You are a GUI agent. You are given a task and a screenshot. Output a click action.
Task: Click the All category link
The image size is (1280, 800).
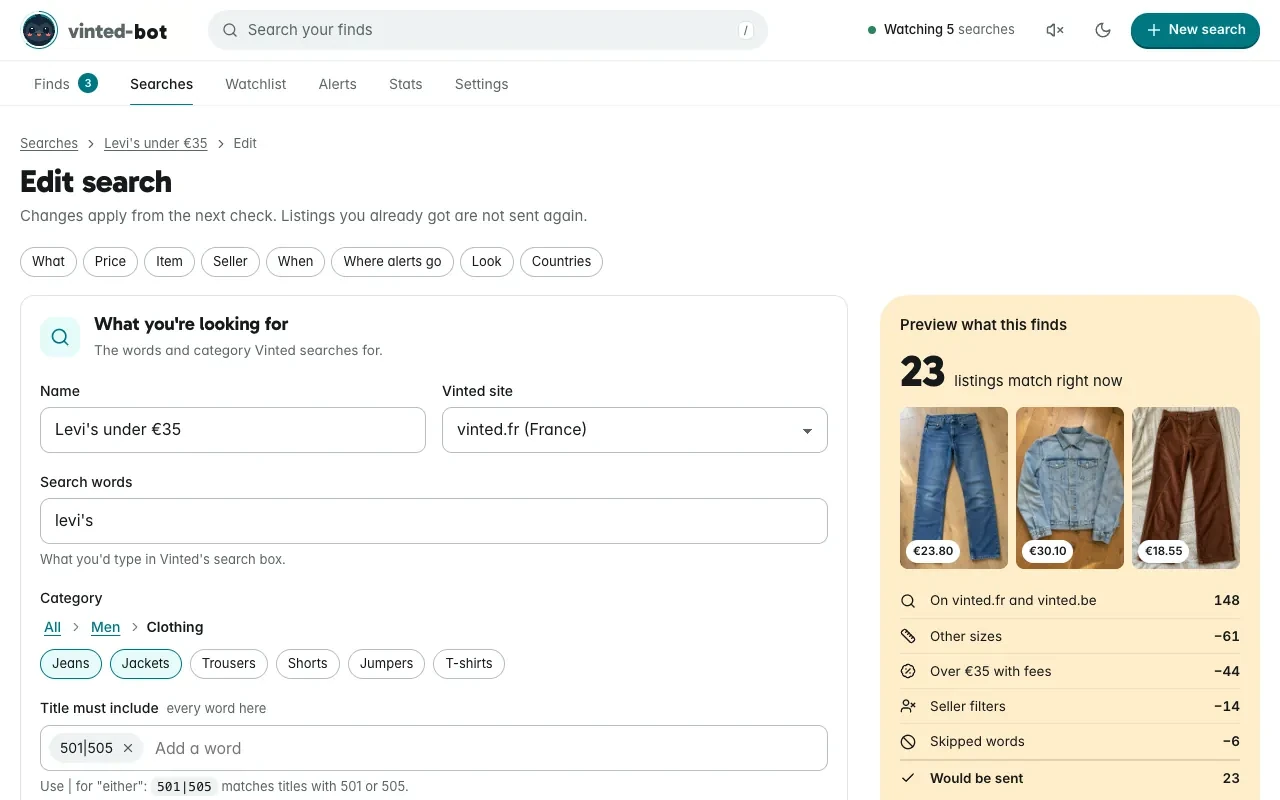(x=53, y=627)
